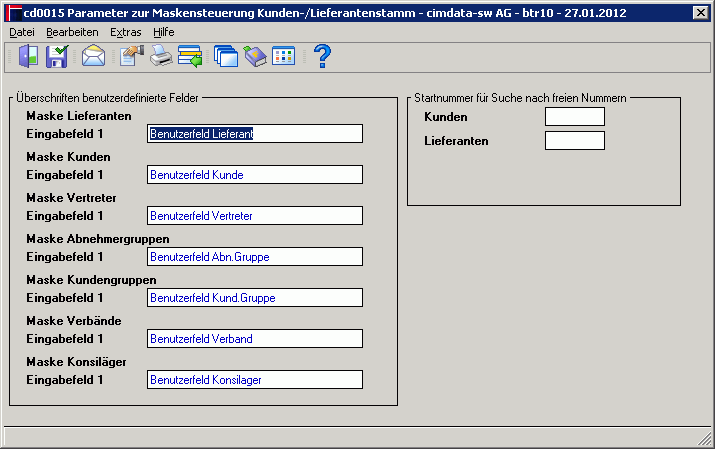Open the Bearbeiten menu
715x449 pixels.
[72, 32]
